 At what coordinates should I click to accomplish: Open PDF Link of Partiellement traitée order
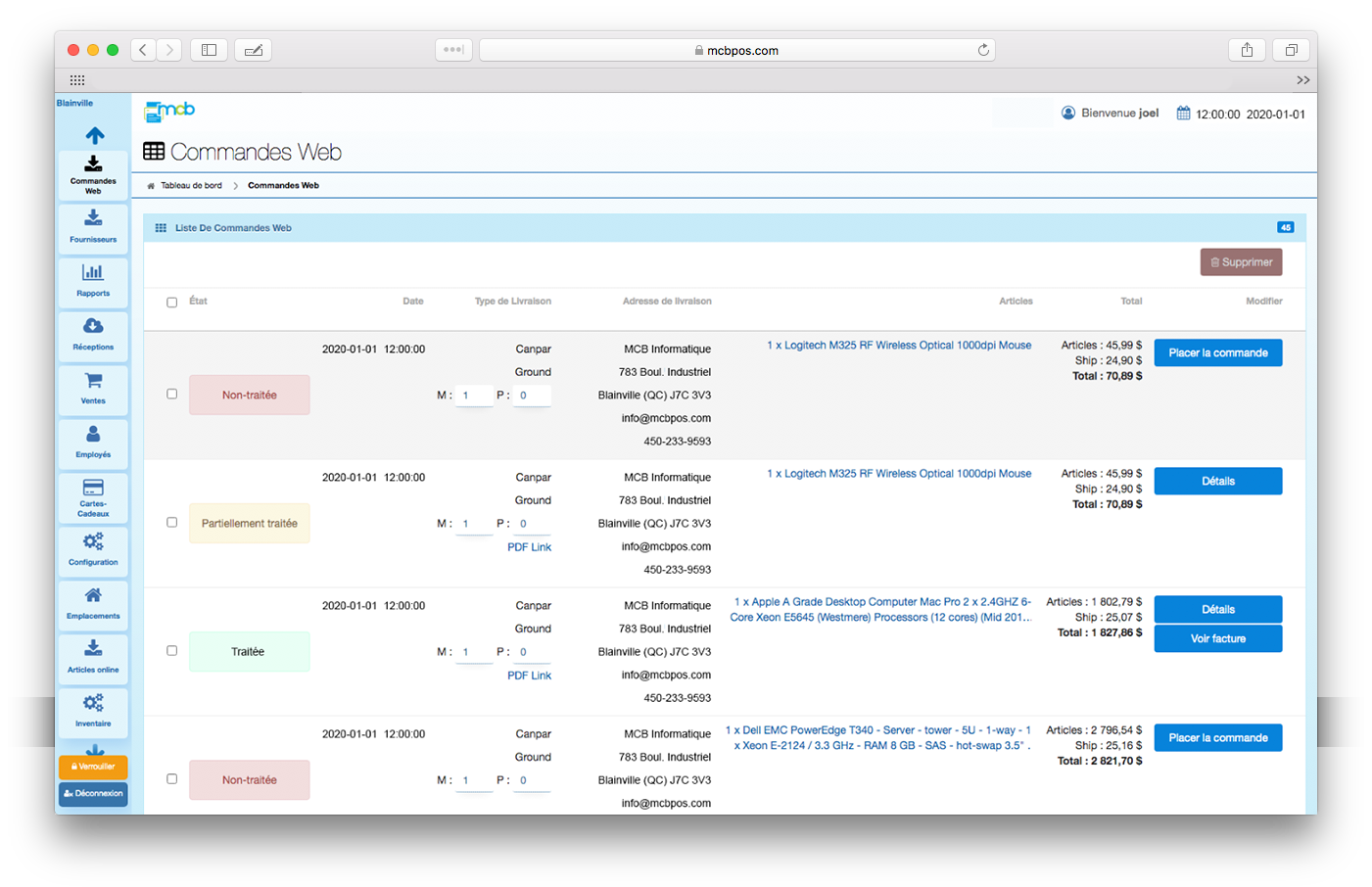click(529, 547)
